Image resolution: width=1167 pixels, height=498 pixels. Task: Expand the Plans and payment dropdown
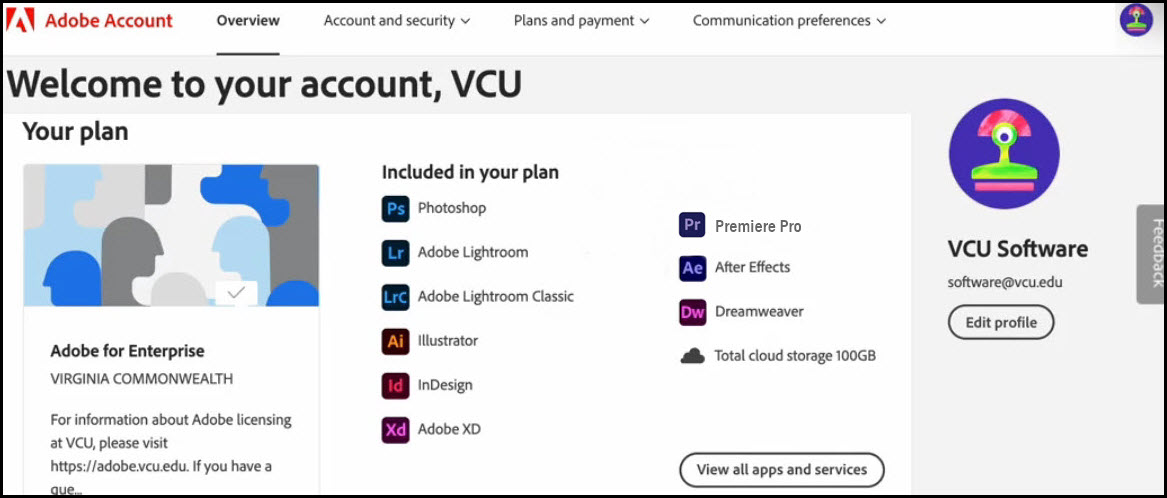(x=581, y=21)
